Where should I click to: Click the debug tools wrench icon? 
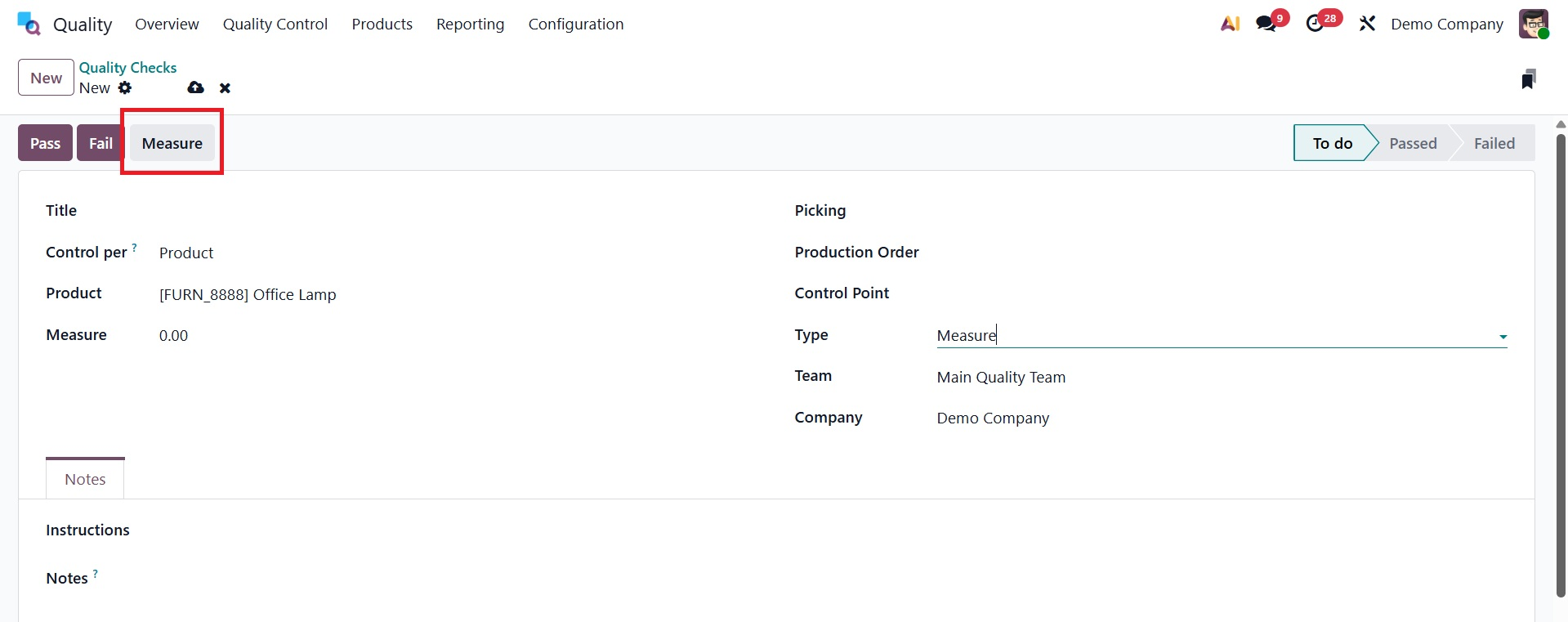tap(1367, 24)
